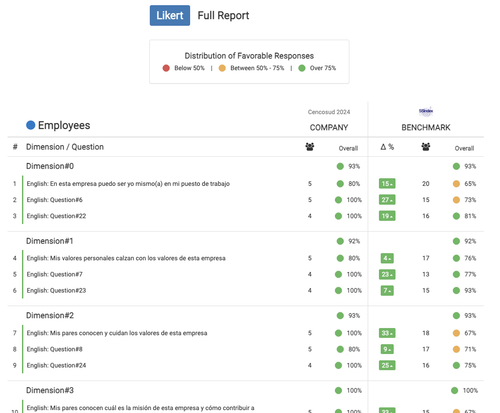The height and width of the screenshot is (413, 500).
Task: Click the green Over 75% legend dot
Action: (302, 68)
